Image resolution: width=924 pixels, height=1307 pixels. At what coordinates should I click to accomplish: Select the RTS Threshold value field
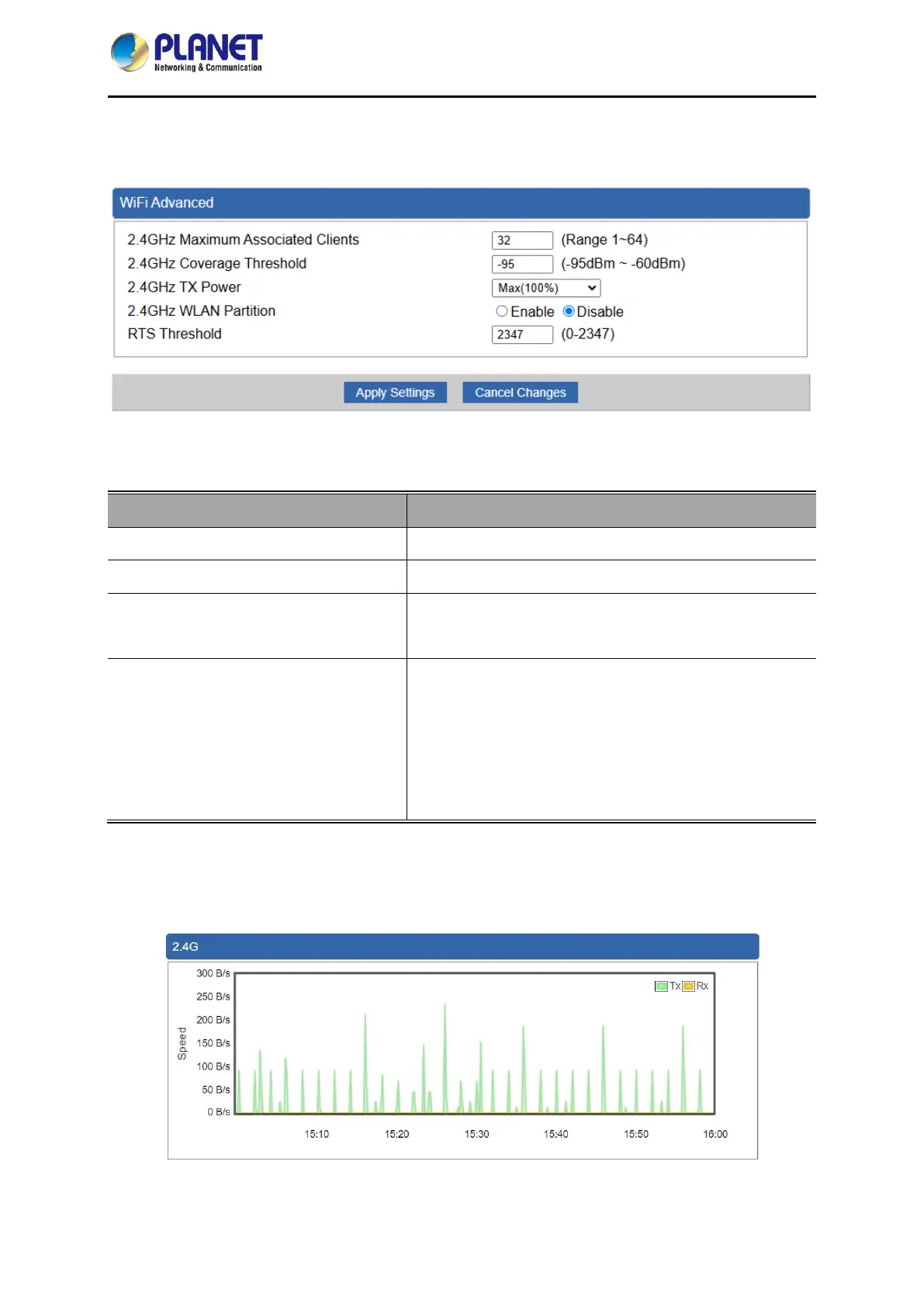(x=522, y=335)
